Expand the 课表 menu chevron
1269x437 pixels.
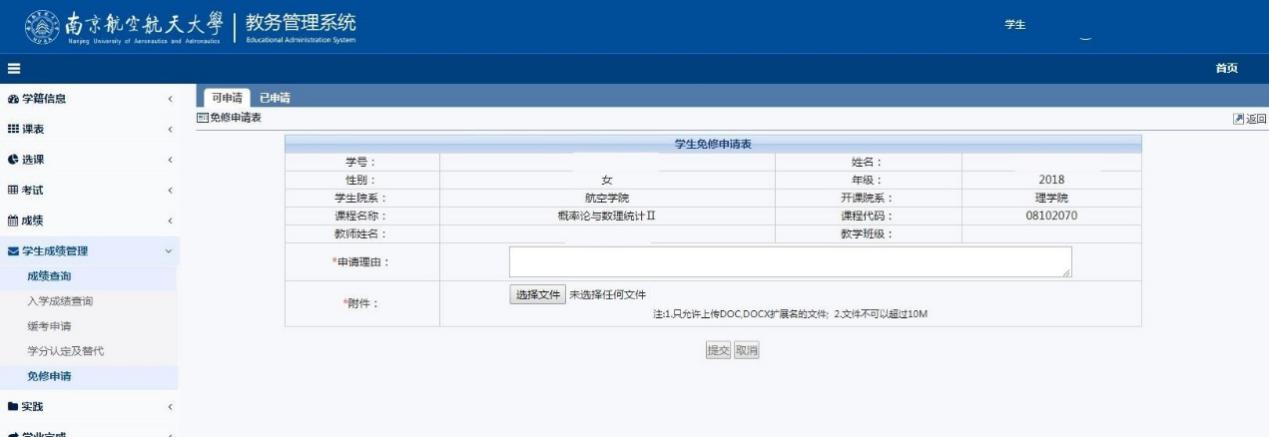(171, 129)
